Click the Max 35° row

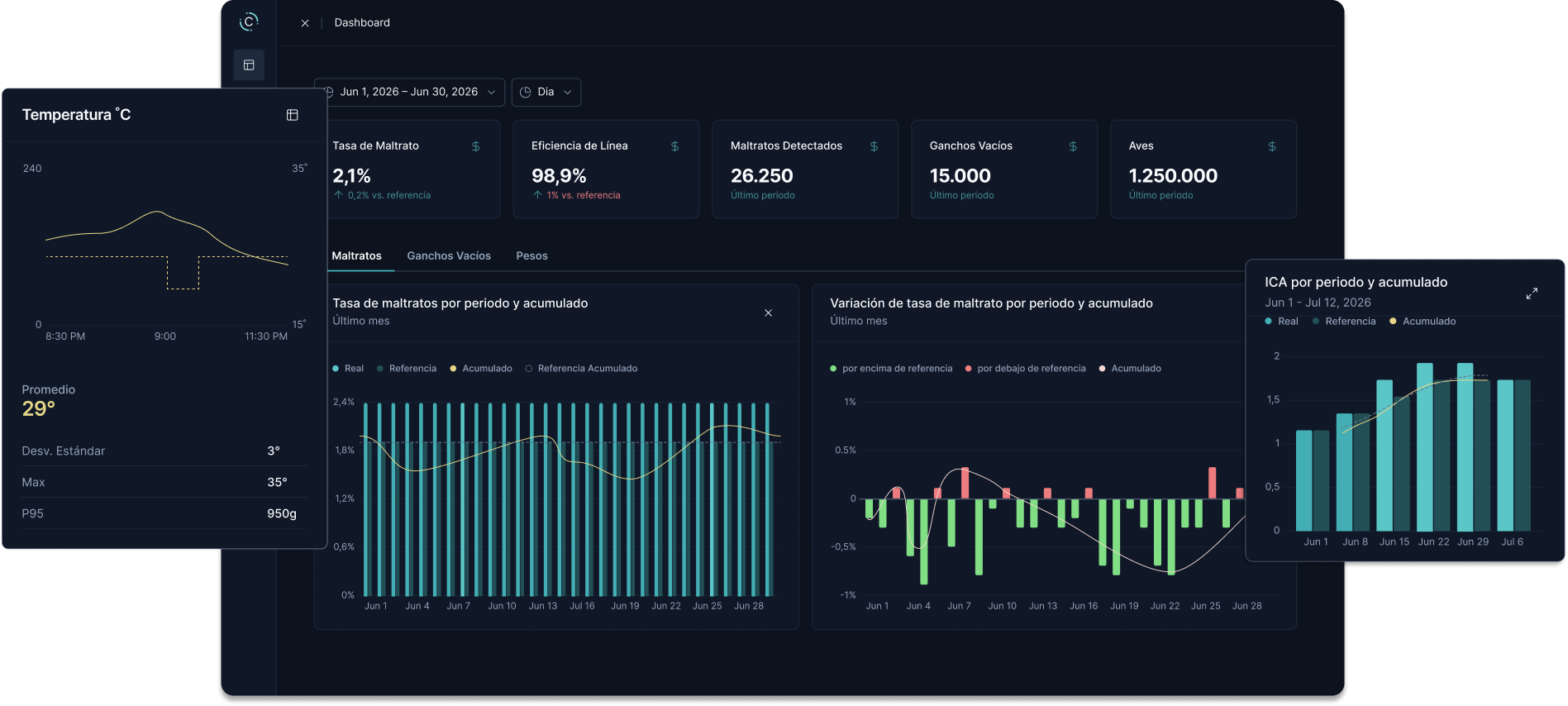pyautogui.click(x=164, y=482)
